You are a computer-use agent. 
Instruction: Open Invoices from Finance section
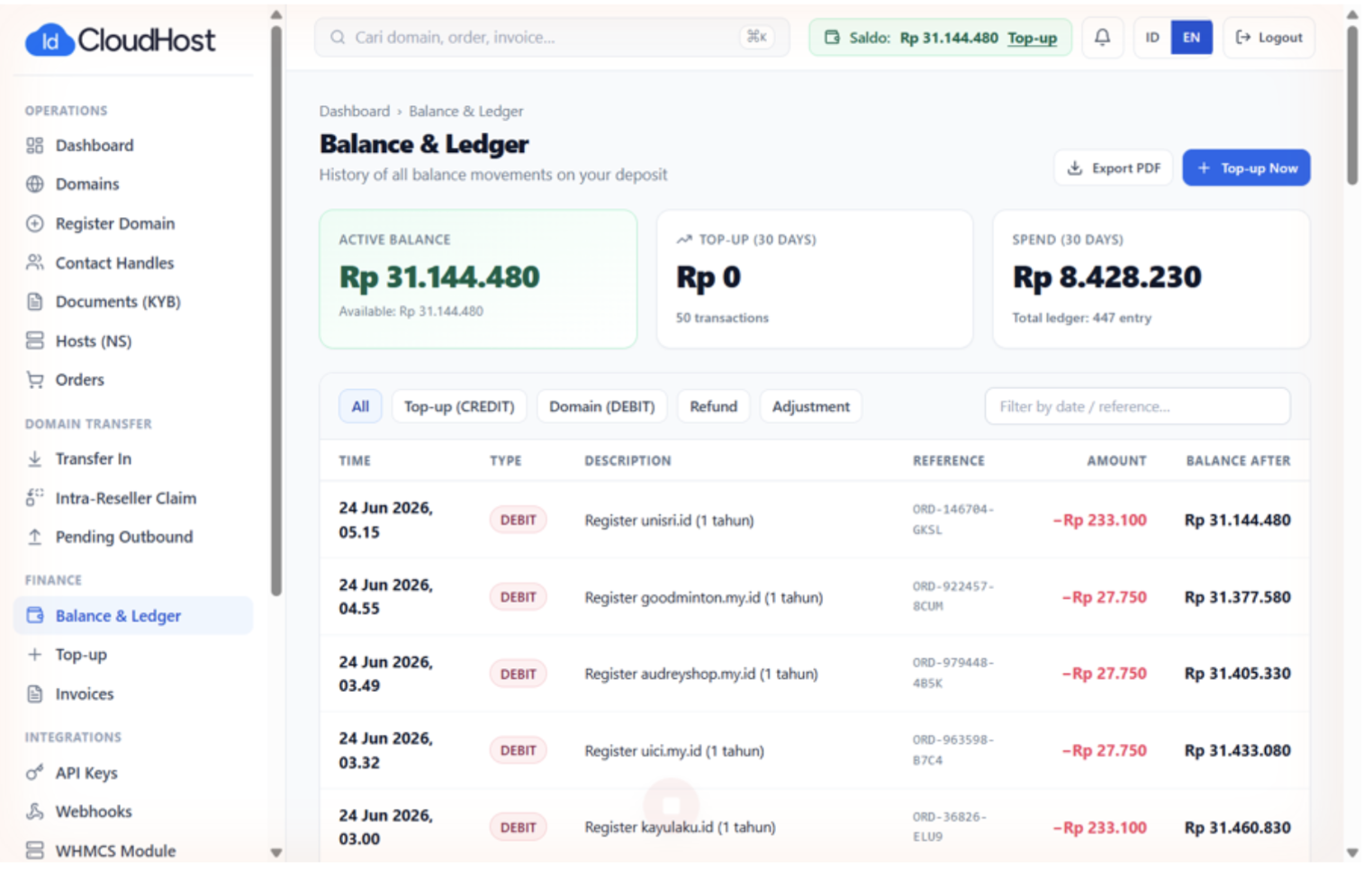pos(133,694)
